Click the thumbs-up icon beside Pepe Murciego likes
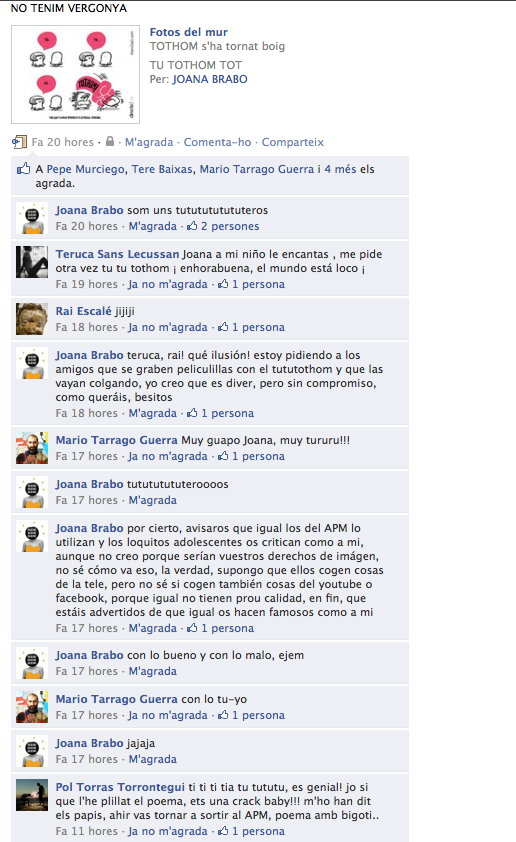 [x=23, y=169]
